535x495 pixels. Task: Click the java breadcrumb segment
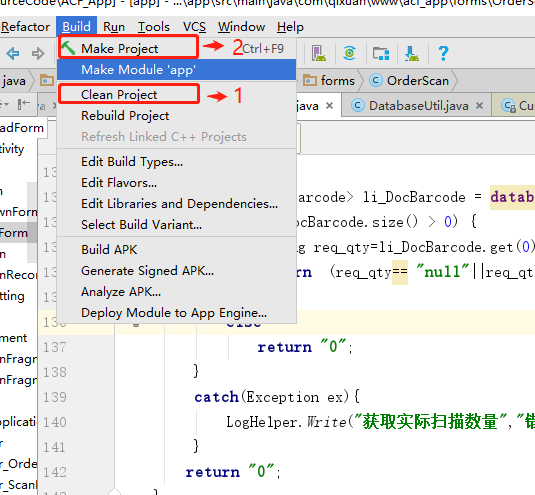[14, 81]
